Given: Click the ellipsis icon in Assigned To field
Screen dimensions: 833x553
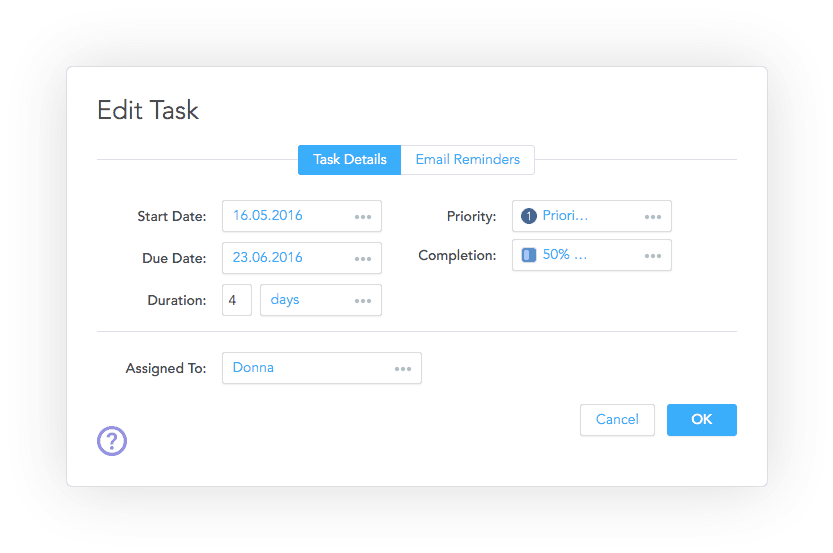Looking at the screenshot, I should 403,368.
